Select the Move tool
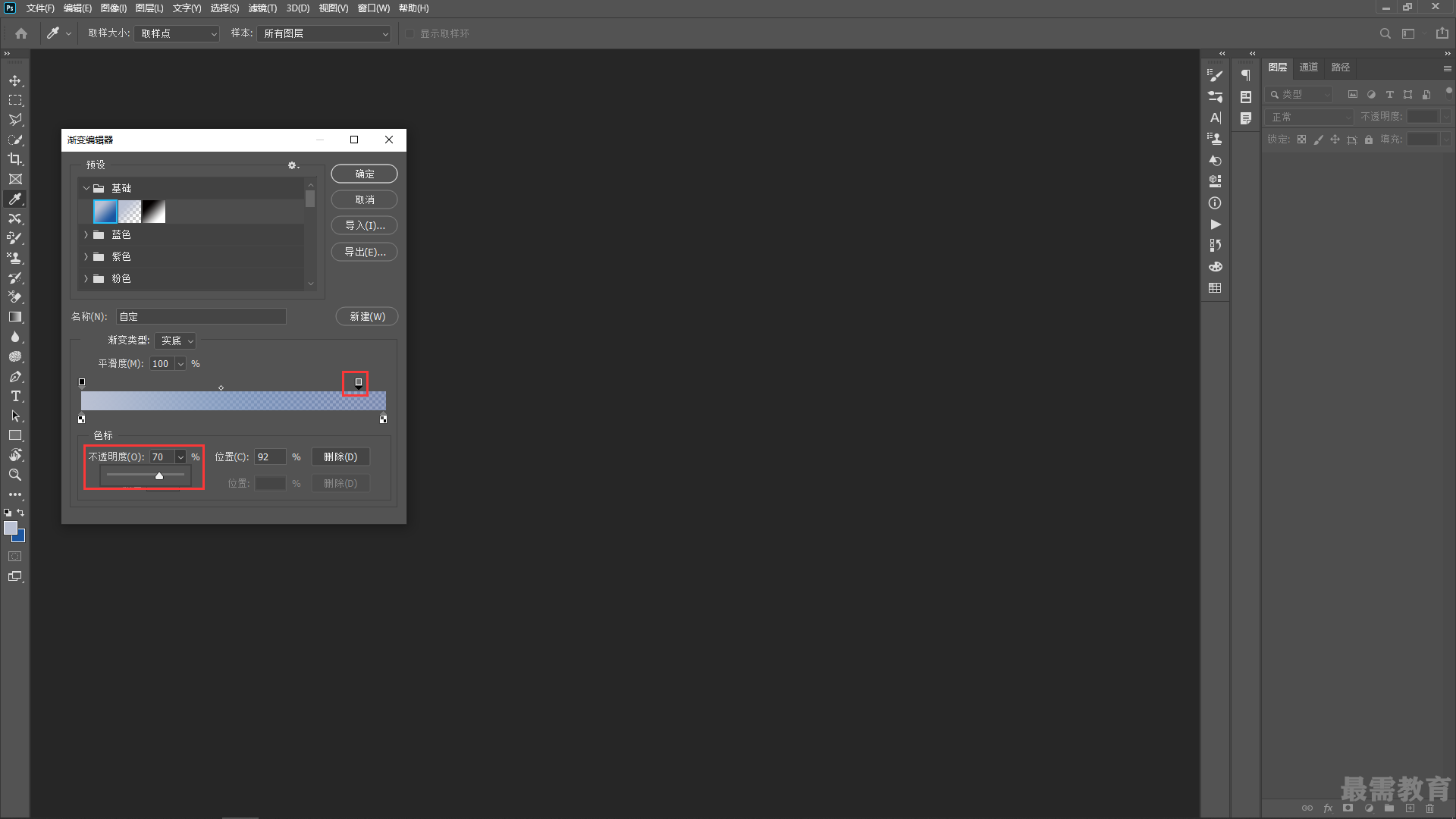1456x819 pixels. [15, 80]
